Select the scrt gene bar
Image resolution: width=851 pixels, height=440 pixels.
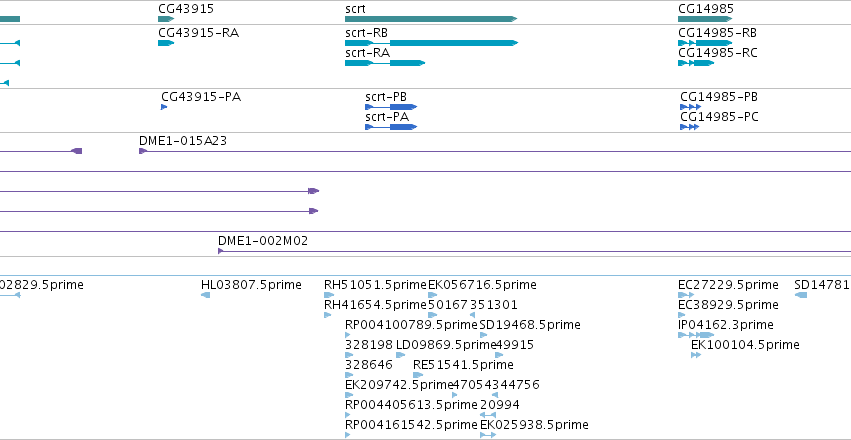(x=431, y=19)
